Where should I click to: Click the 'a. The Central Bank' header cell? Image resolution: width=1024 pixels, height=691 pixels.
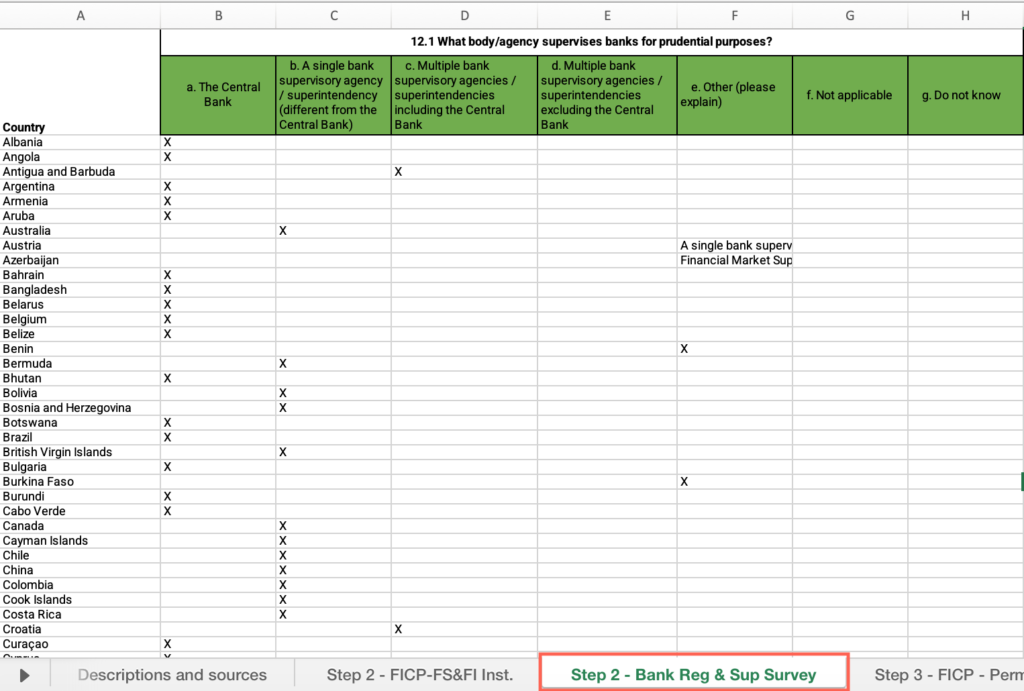tap(218, 95)
